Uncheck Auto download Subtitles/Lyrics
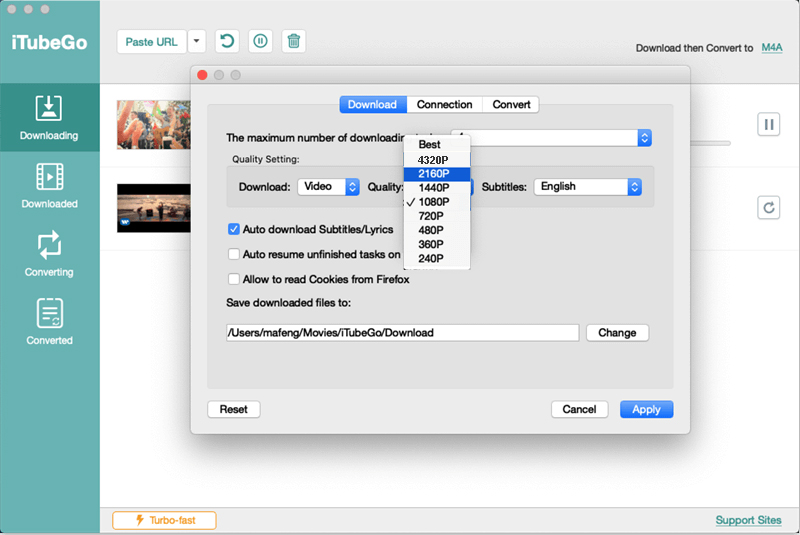Screen dimensions: 800x535 click(234, 230)
